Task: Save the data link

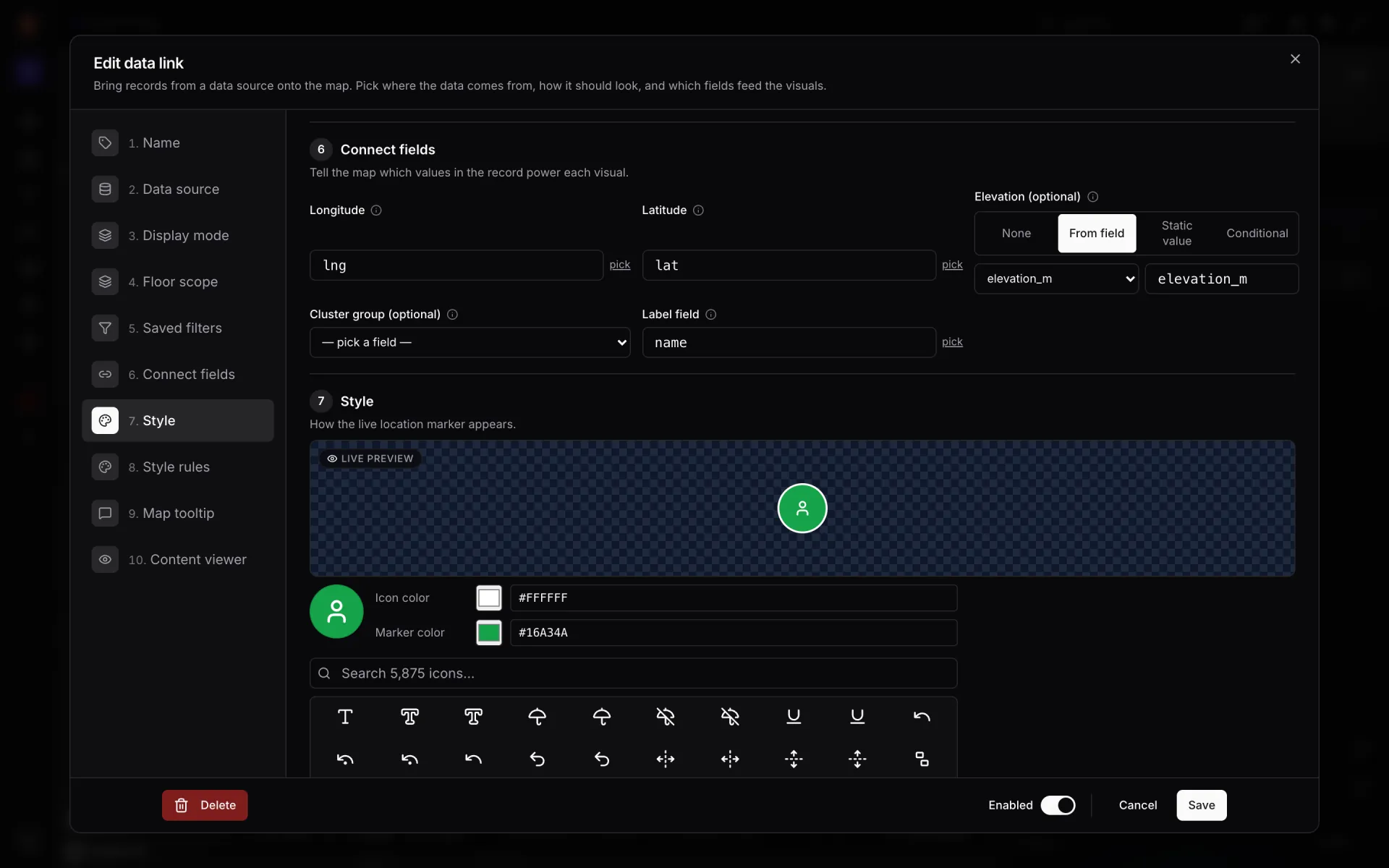Action: (x=1201, y=805)
